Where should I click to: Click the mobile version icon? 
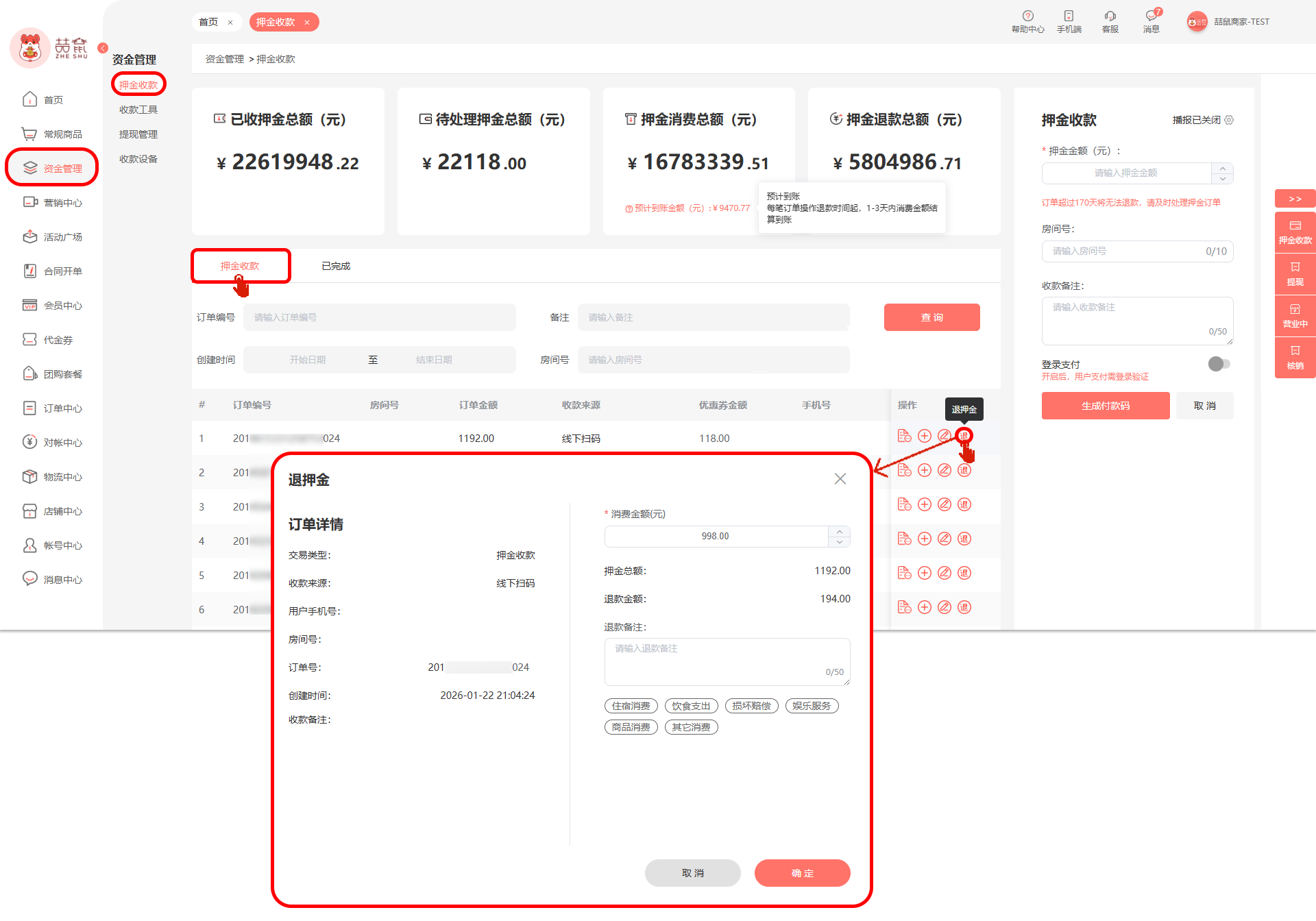click(x=1069, y=16)
